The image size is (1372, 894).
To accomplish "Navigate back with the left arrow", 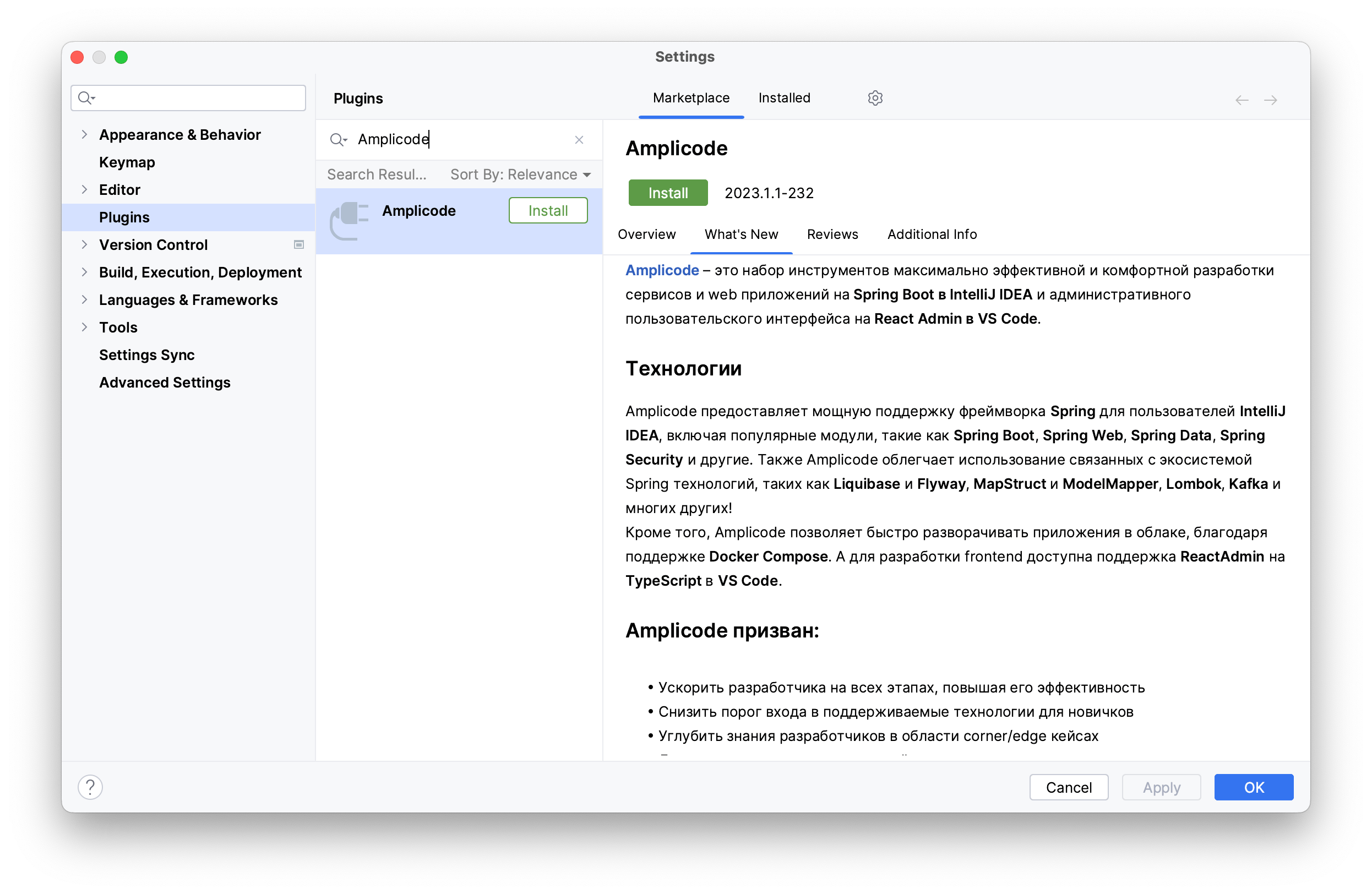I will (x=1241, y=100).
